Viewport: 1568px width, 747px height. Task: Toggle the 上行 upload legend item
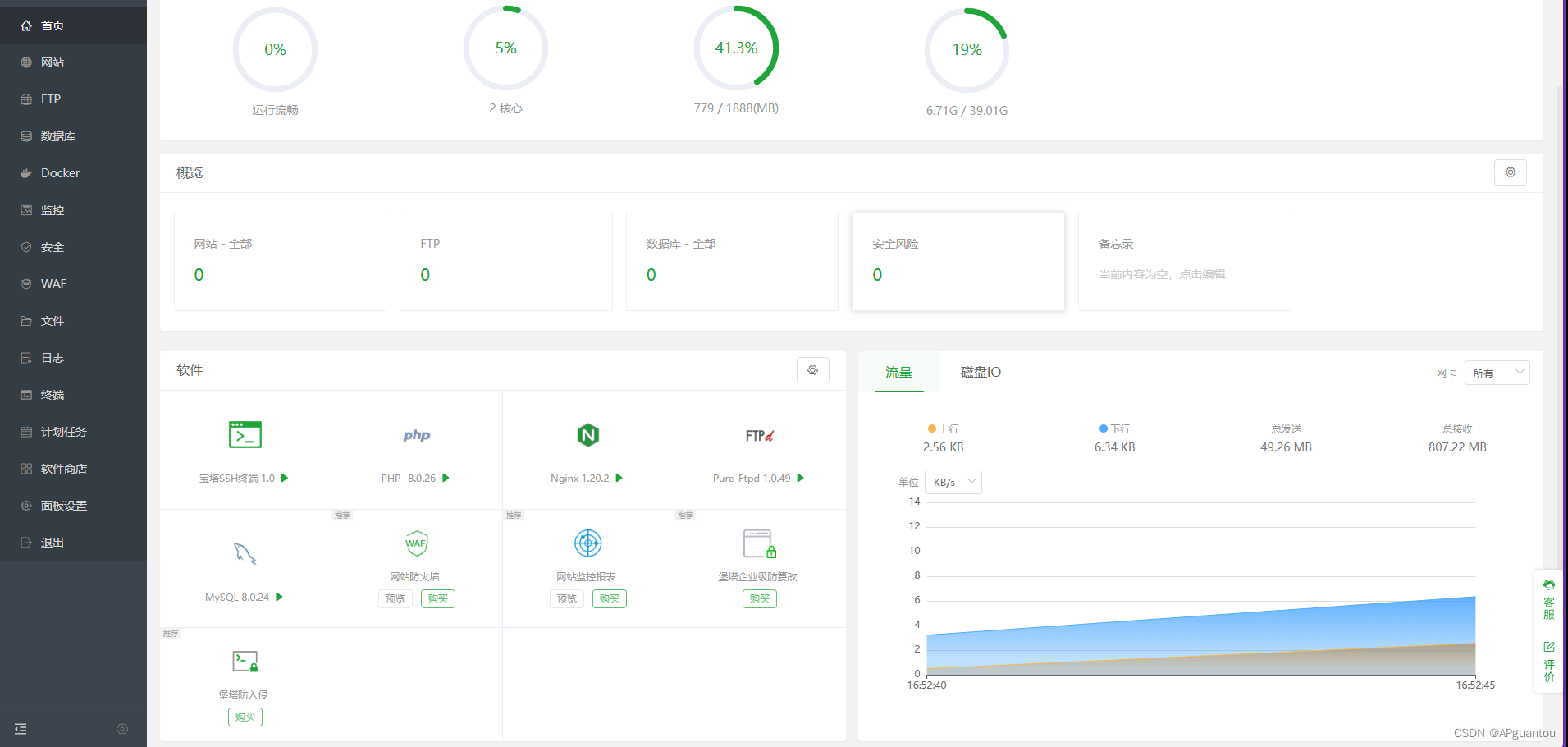pos(944,429)
